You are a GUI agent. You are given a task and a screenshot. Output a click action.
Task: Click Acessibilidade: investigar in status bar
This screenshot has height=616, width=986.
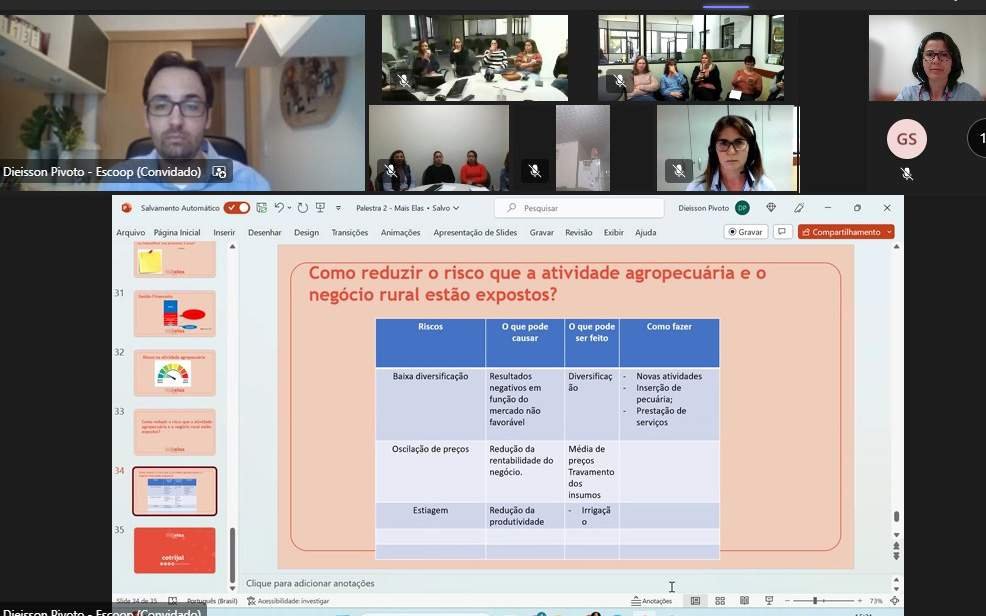(288, 601)
